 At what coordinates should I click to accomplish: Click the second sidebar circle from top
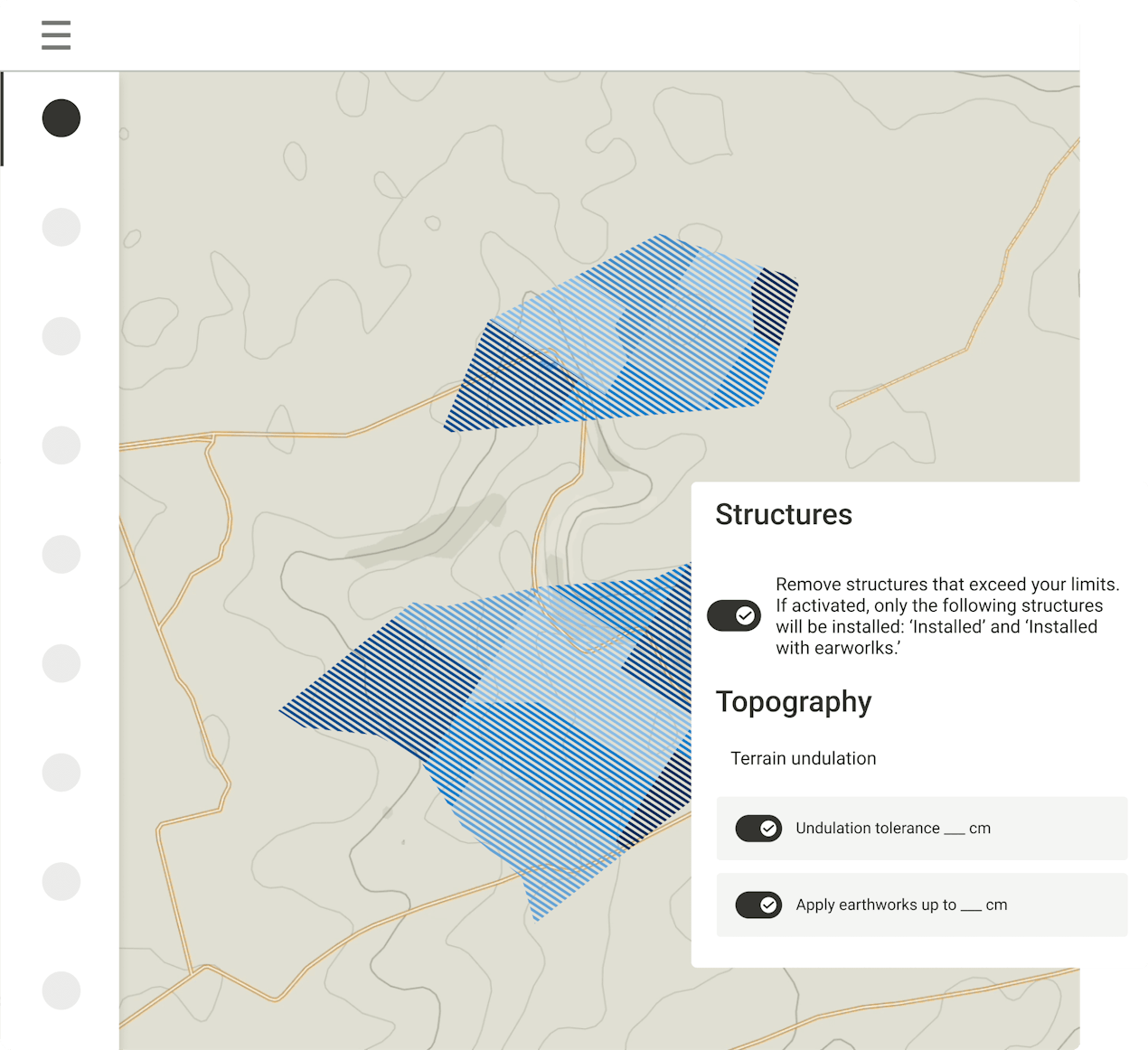point(61,227)
